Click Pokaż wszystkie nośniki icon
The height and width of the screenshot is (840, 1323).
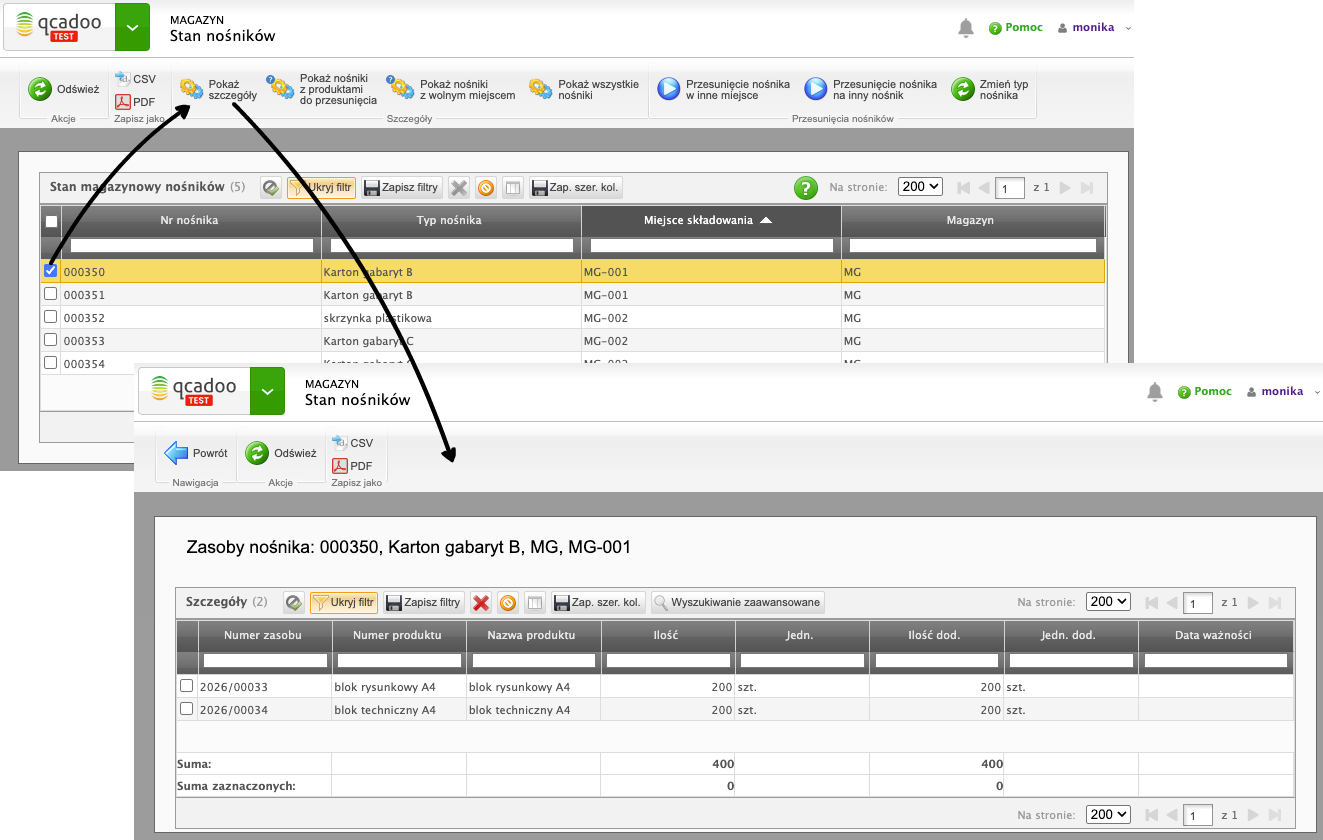tap(540, 89)
